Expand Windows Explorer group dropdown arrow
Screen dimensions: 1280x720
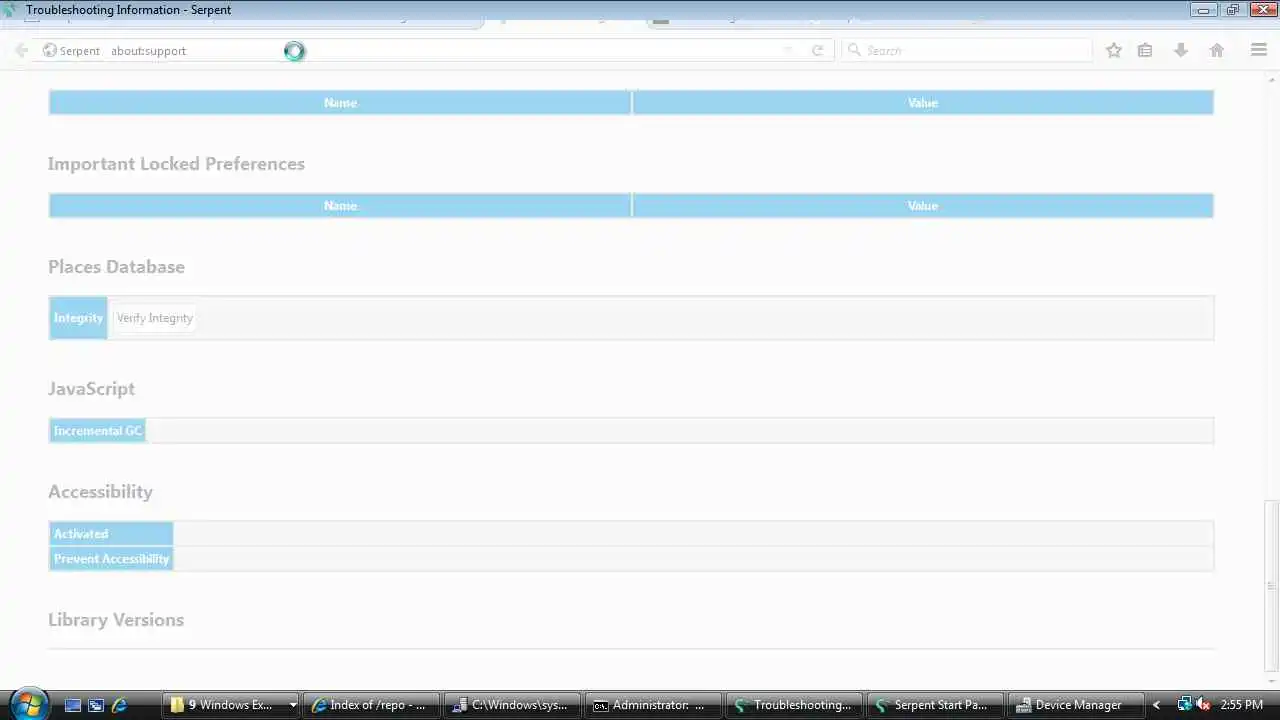(x=292, y=705)
